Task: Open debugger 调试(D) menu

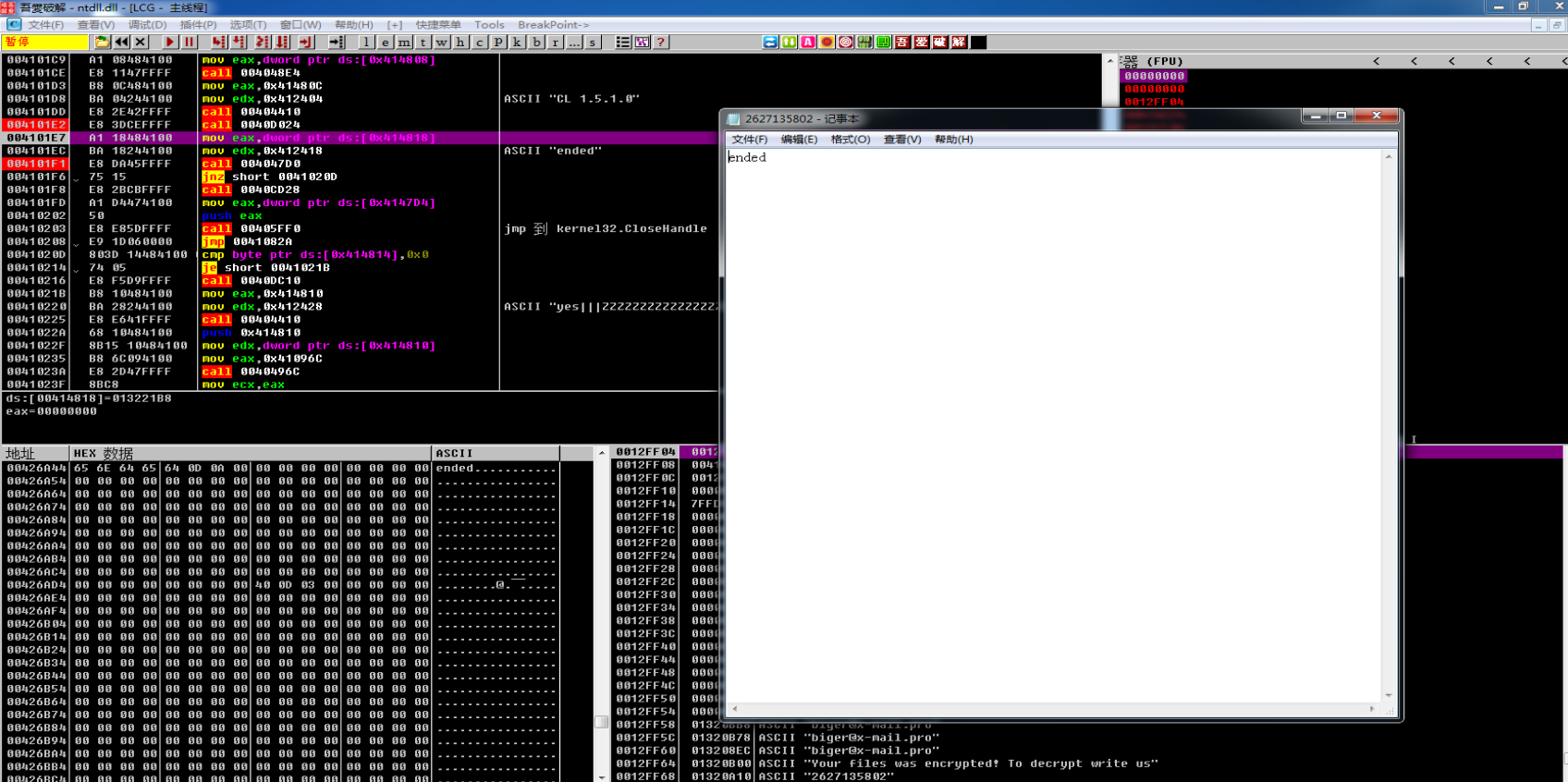Action: pyautogui.click(x=147, y=25)
